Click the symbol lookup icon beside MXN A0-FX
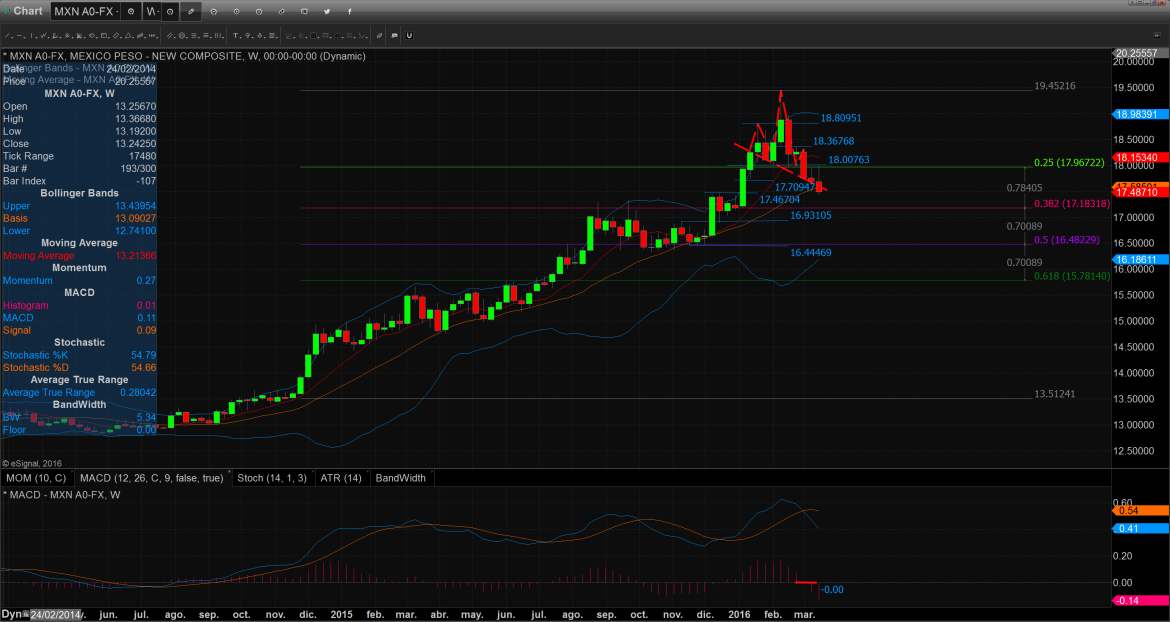Image resolution: width=1170 pixels, height=622 pixels. pyautogui.click(x=131, y=11)
